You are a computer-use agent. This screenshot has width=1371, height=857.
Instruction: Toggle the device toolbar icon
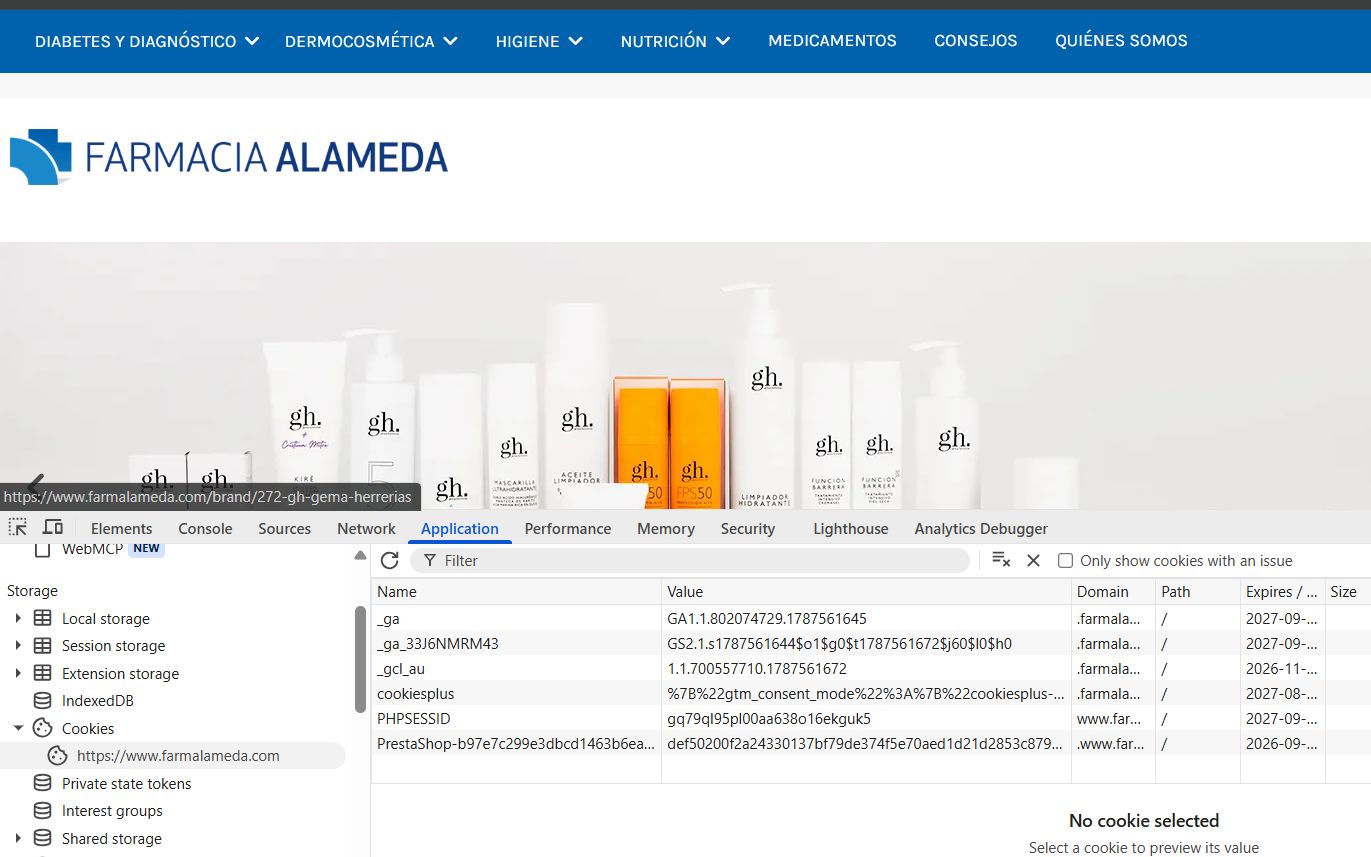[x=53, y=527]
